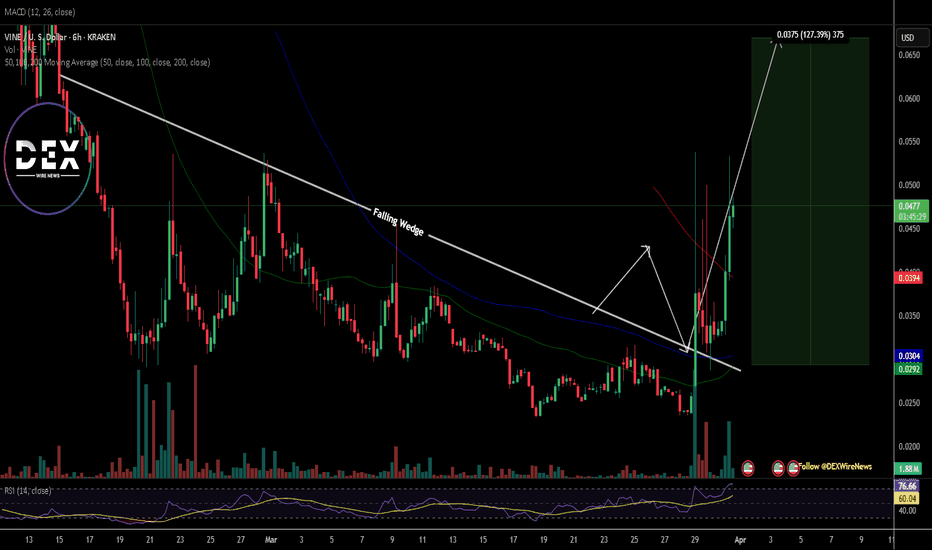Viewport: 932px width, 550px height.
Task: Select the Vol · VINE volume legend
Action: 20,49
